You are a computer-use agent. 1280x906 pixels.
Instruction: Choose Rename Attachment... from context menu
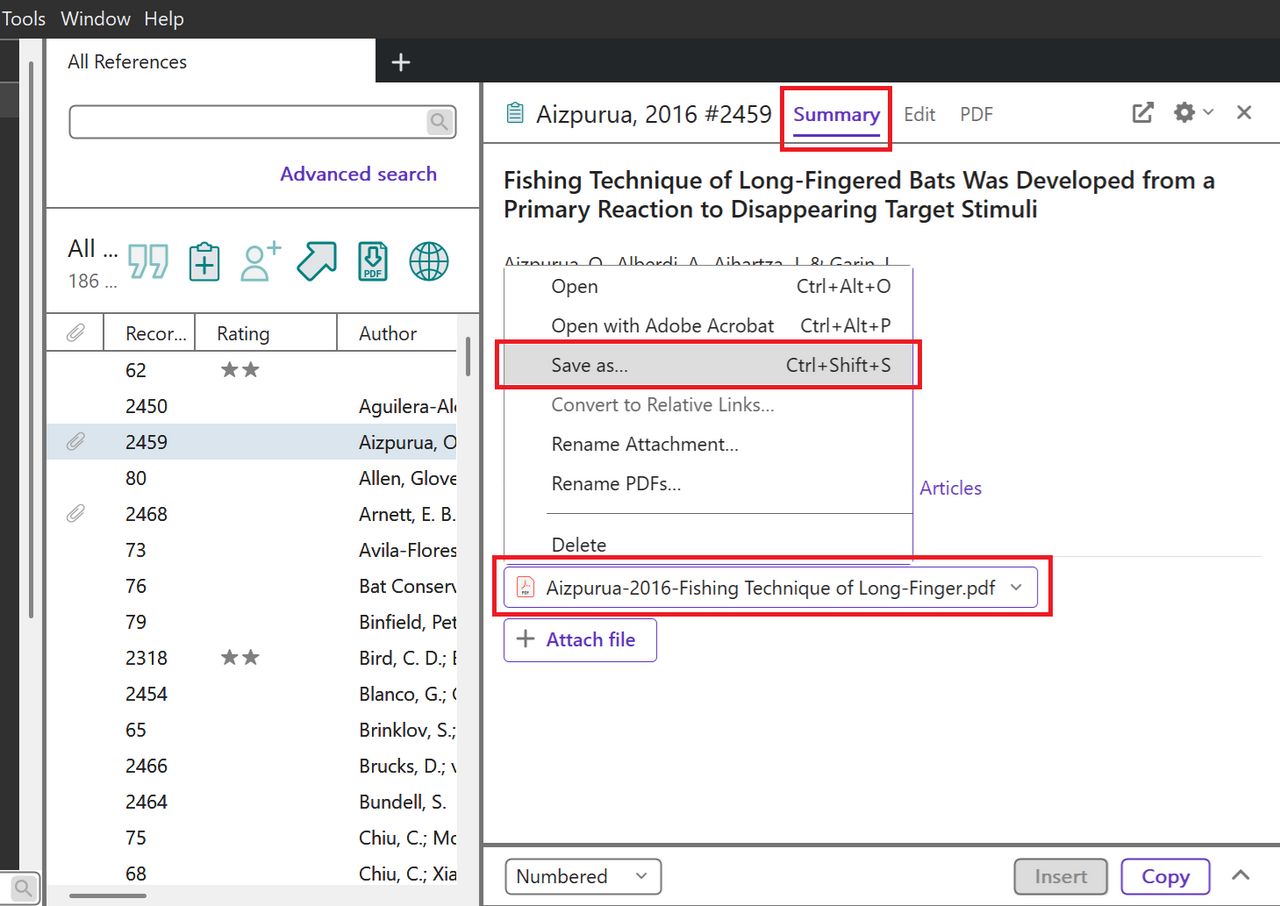pyautogui.click(x=644, y=444)
